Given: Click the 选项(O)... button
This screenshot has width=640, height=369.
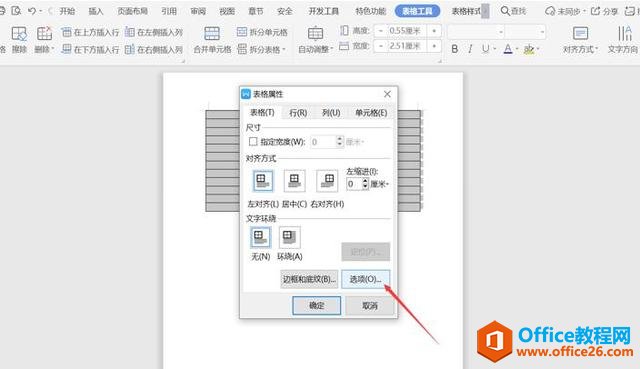Looking at the screenshot, I should pos(366,279).
